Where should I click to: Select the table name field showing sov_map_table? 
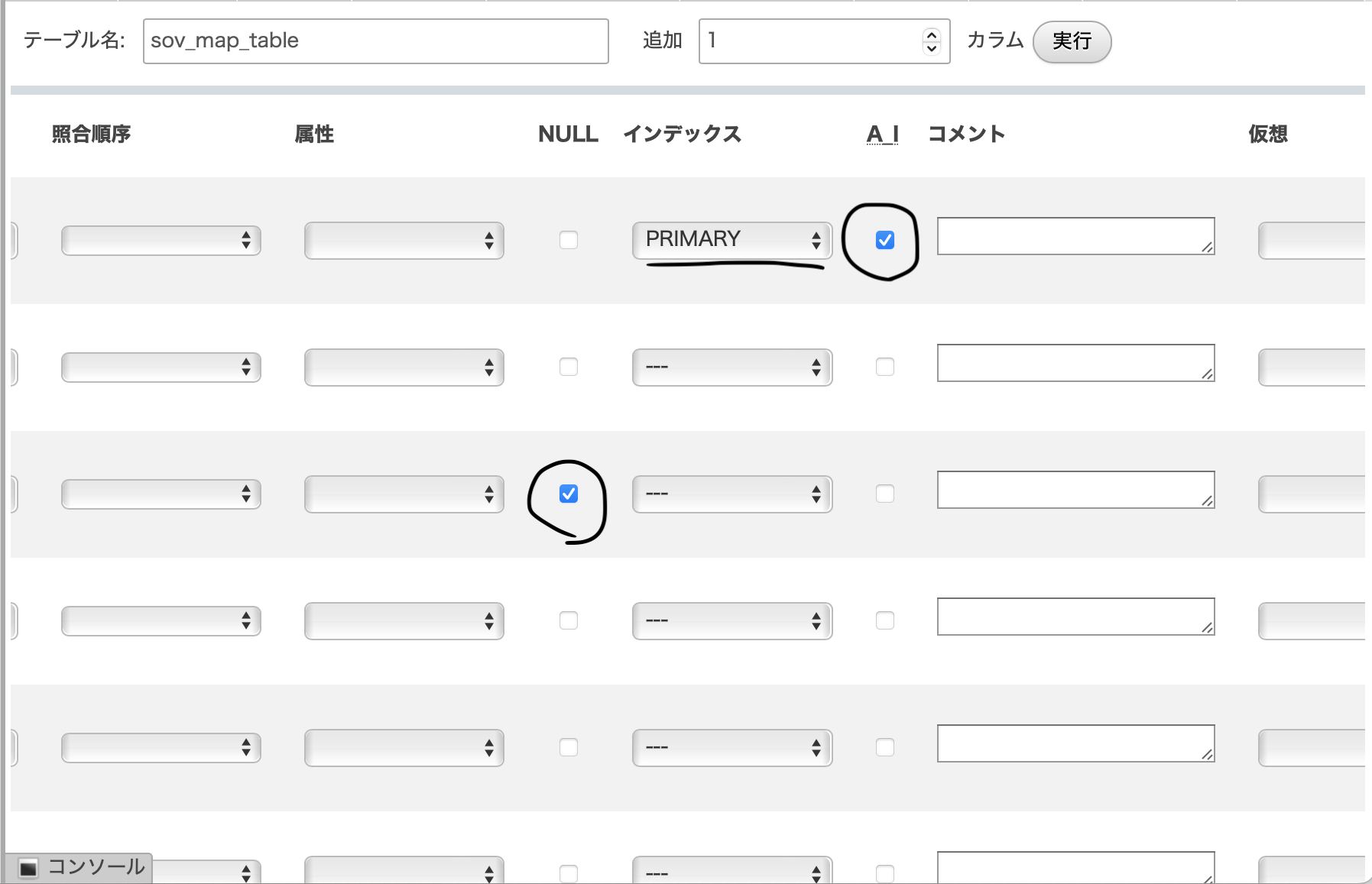pos(375,40)
